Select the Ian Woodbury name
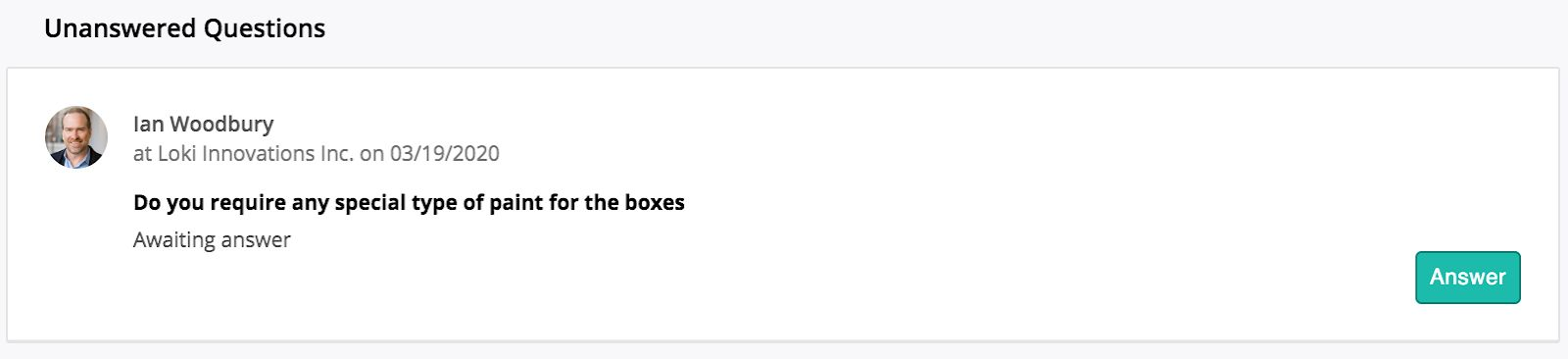The width and height of the screenshot is (1568, 359). [x=203, y=124]
